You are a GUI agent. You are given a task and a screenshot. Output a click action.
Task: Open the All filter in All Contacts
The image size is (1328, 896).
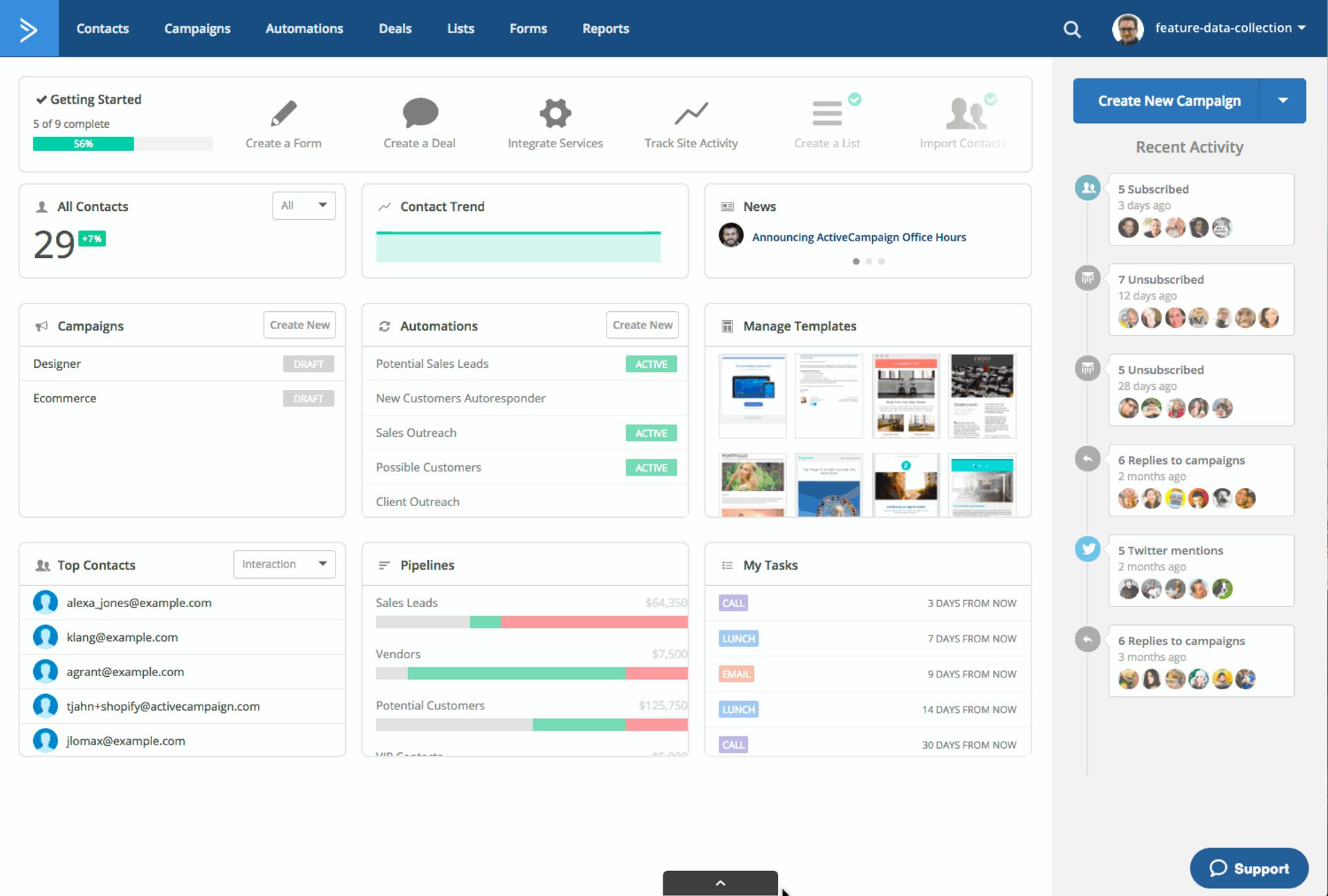304,205
